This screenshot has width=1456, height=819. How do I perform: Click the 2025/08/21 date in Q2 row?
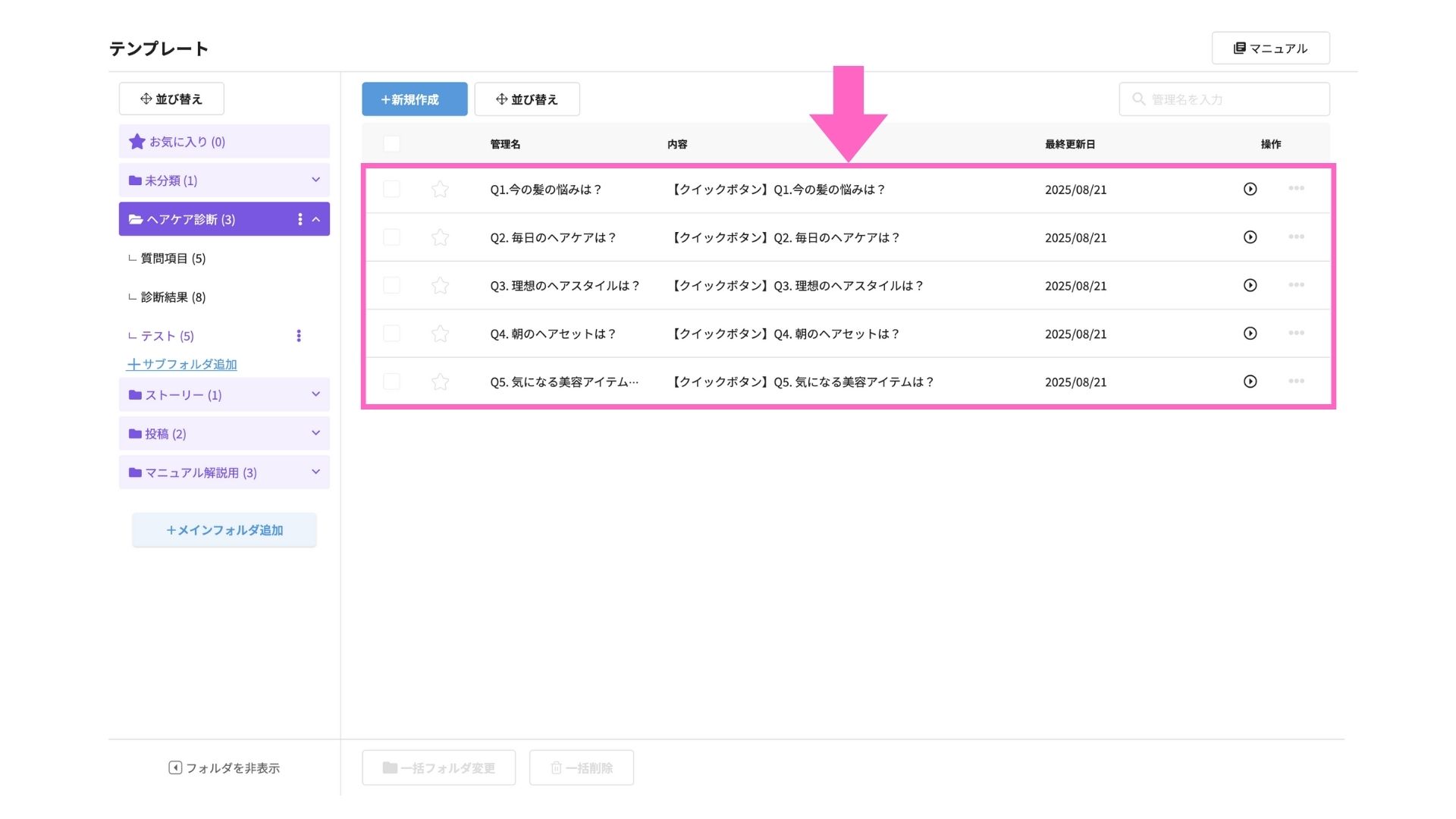click(x=1075, y=238)
